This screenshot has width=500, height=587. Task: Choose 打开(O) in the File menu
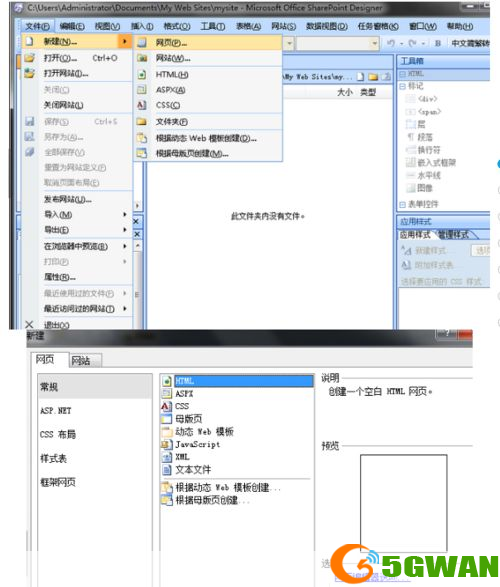(x=76, y=58)
